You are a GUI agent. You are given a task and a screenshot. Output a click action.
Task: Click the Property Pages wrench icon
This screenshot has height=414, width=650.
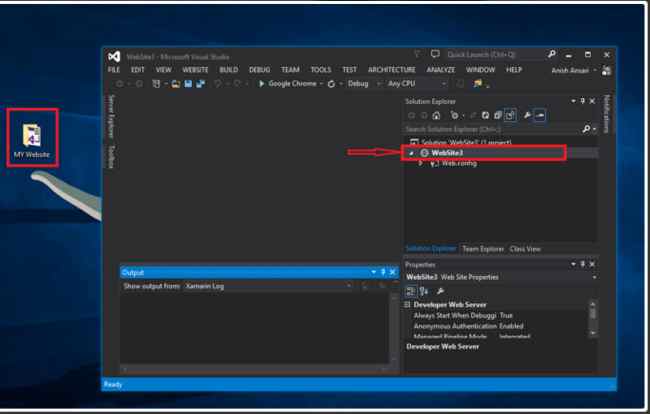point(440,291)
